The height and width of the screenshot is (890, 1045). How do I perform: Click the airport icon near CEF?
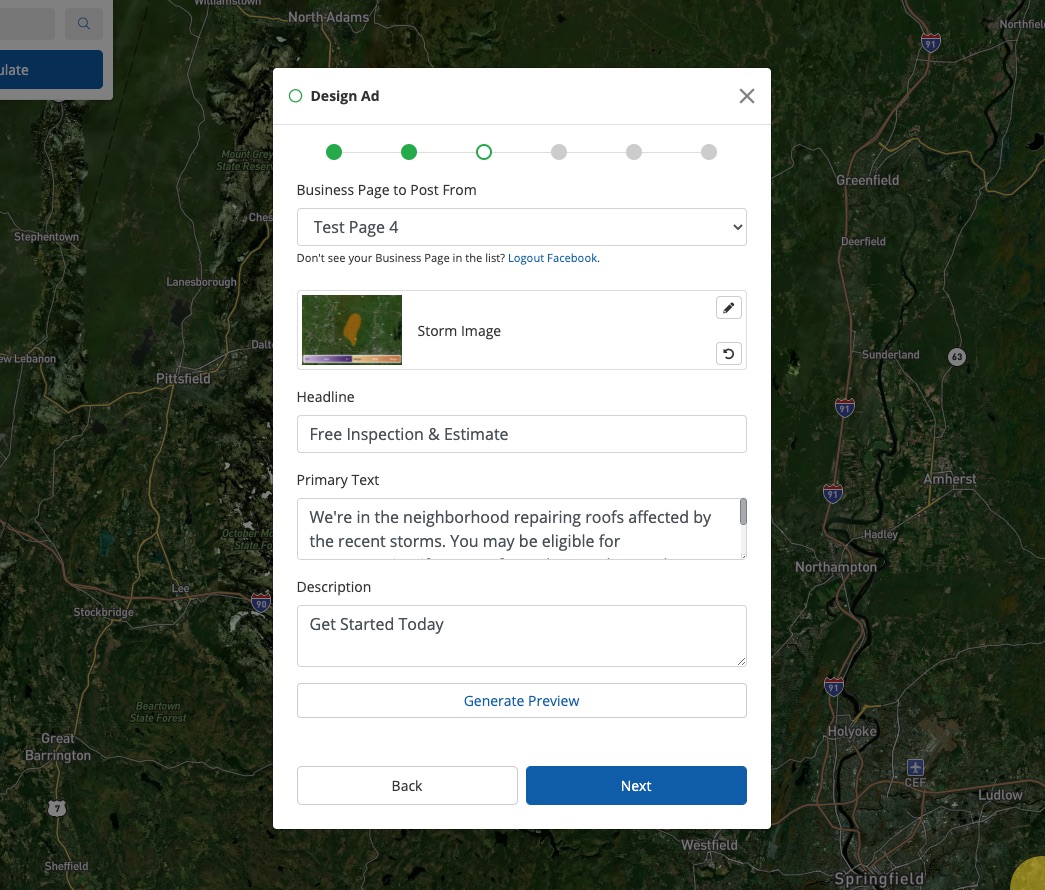click(915, 766)
